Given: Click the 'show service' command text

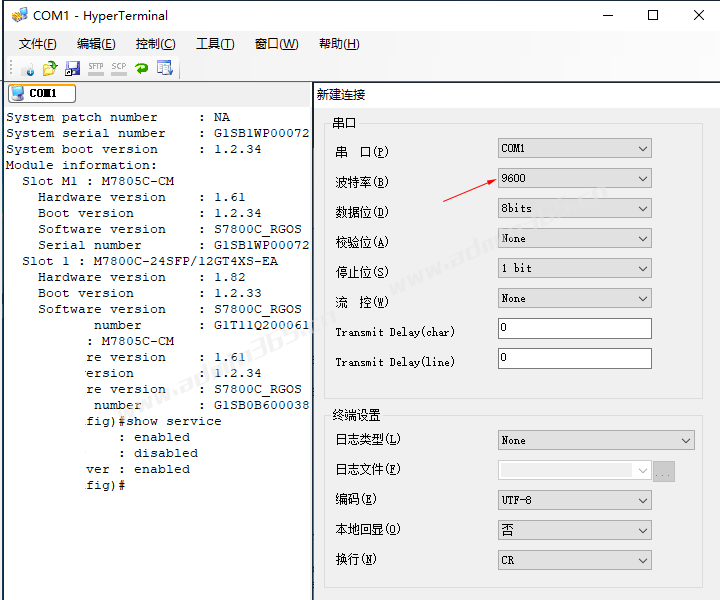Looking at the screenshot, I should point(174,421).
